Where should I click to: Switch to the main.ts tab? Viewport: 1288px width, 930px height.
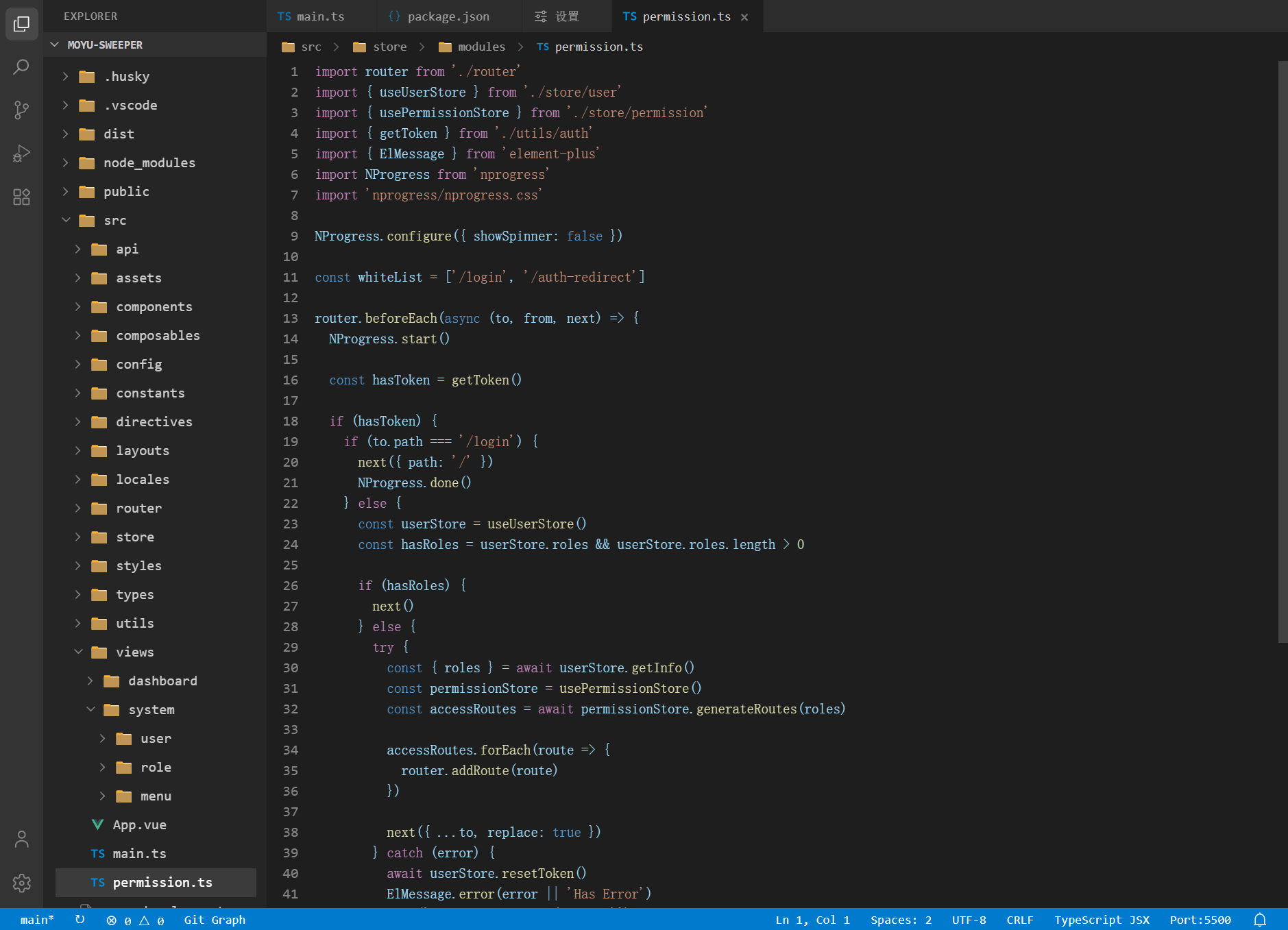point(320,16)
